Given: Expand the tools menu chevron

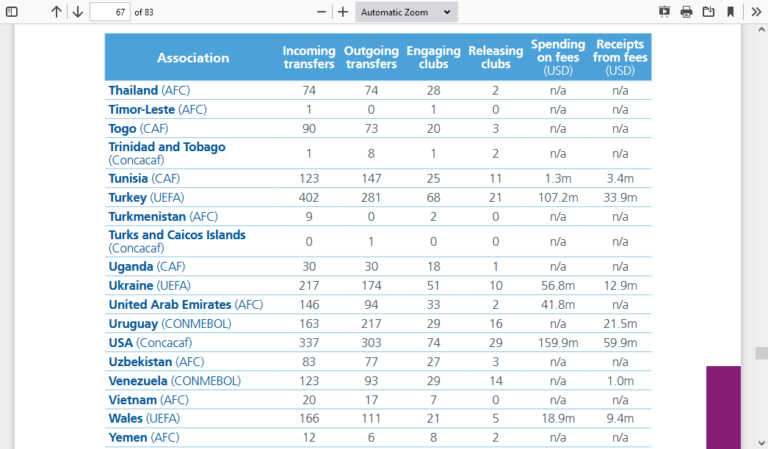Looking at the screenshot, I should click(x=754, y=12).
